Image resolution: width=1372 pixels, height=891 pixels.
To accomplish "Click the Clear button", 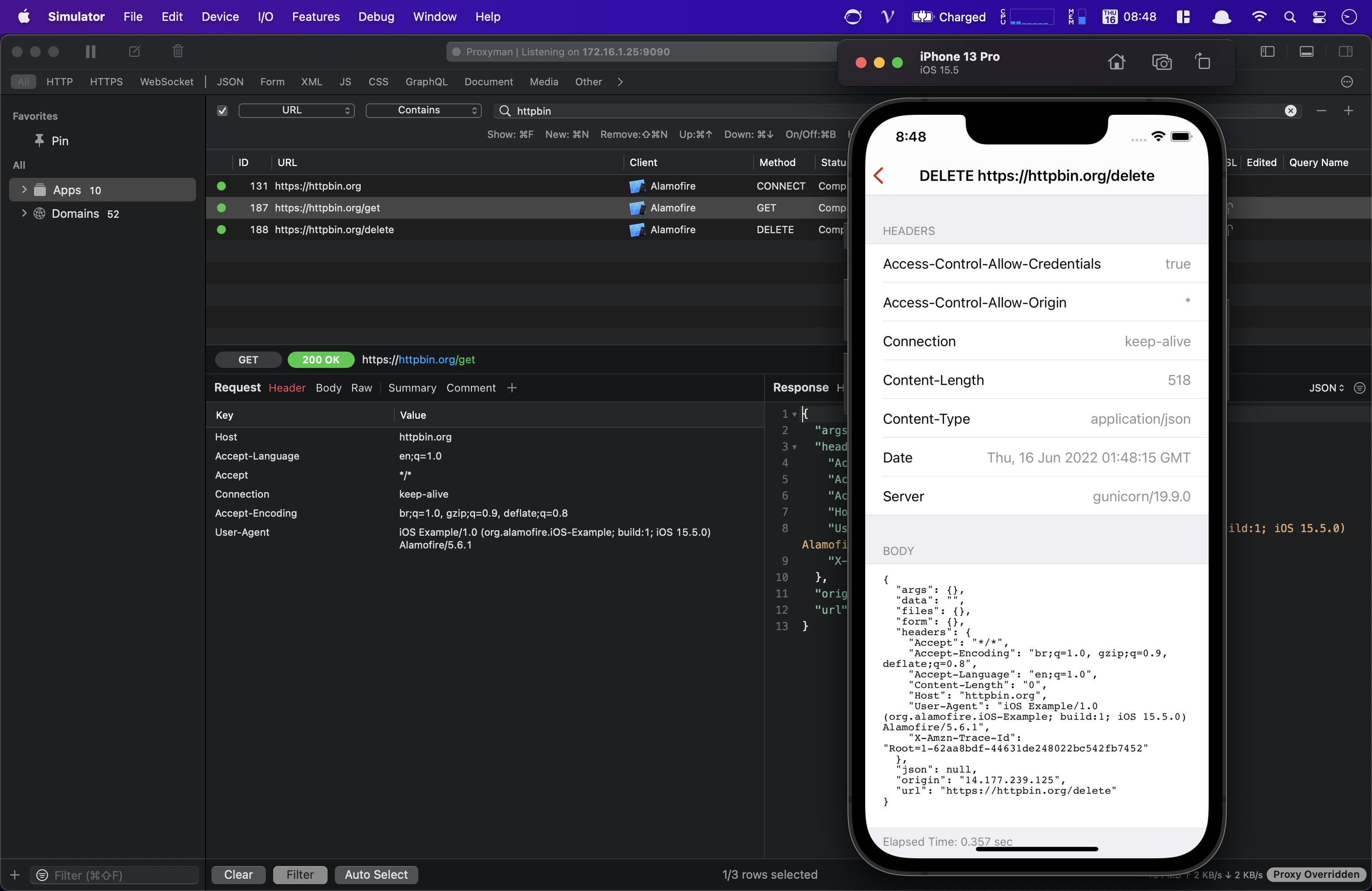I will [x=238, y=874].
